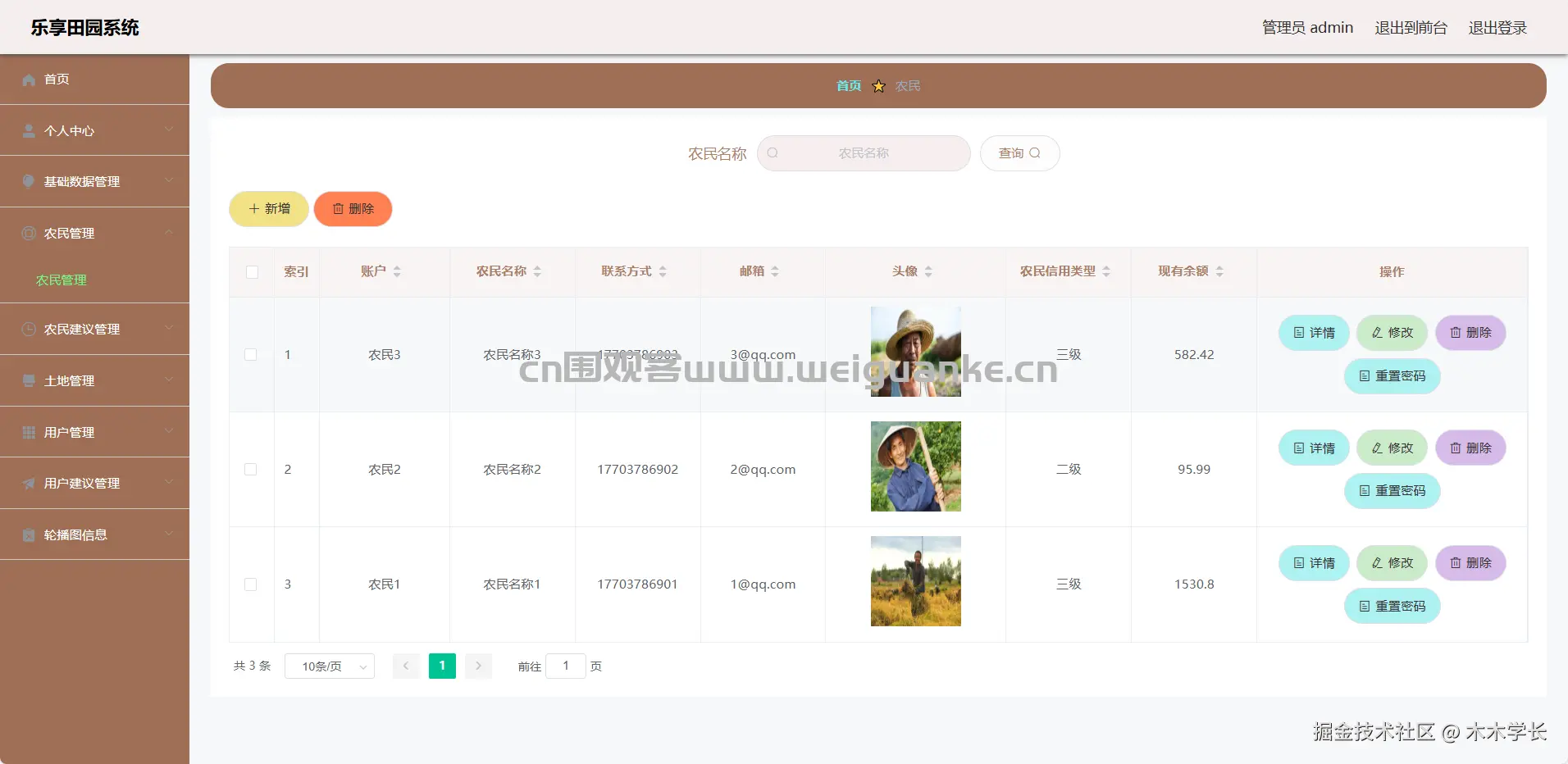The width and height of the screenshot is (1568, 764).
Task: Click the home icon beside 首页 in sidebar
Action: tap(29, 80)
